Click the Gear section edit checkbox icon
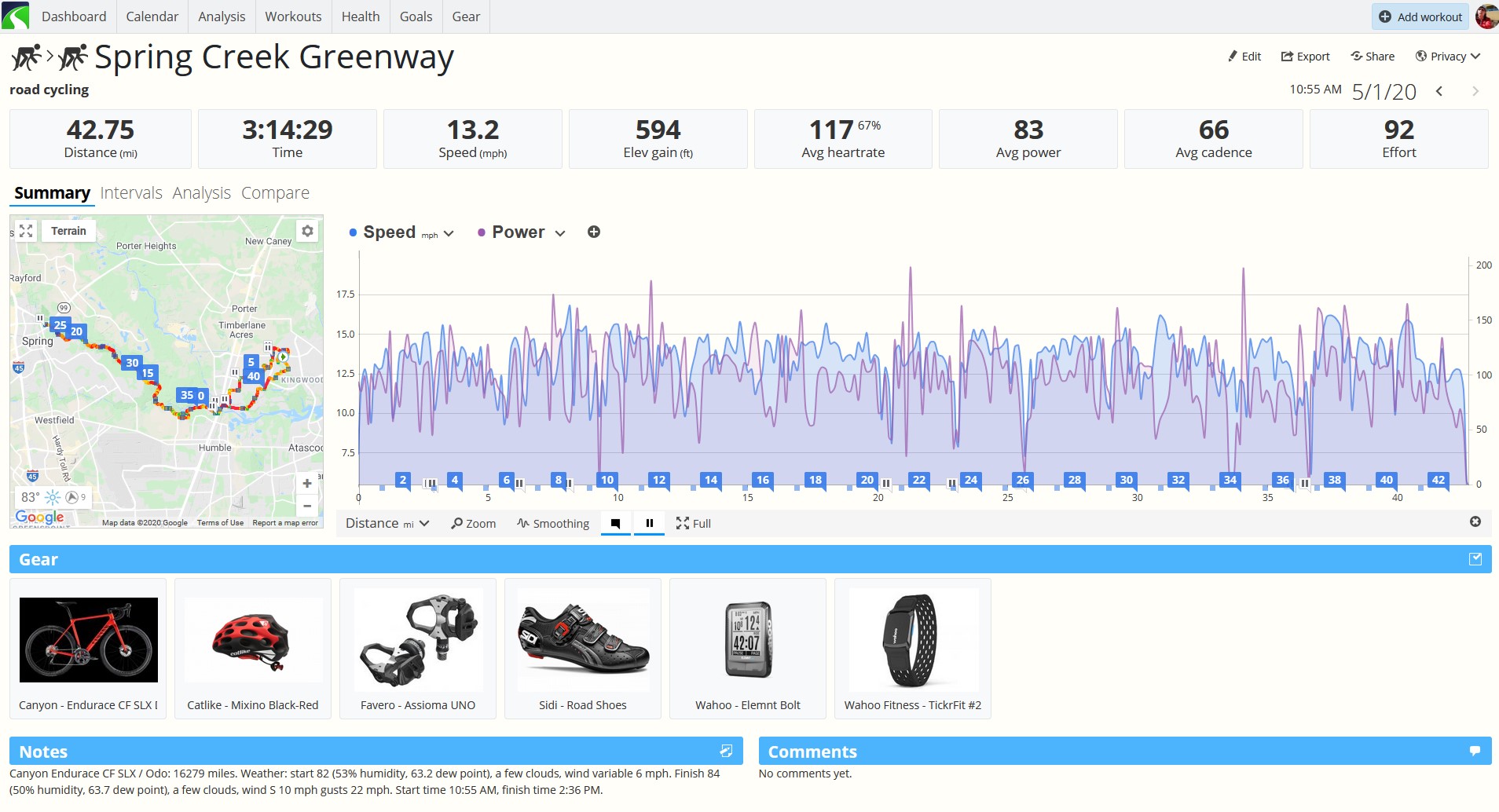Viewport: 1499px width, 812px height. point(1475,559)
